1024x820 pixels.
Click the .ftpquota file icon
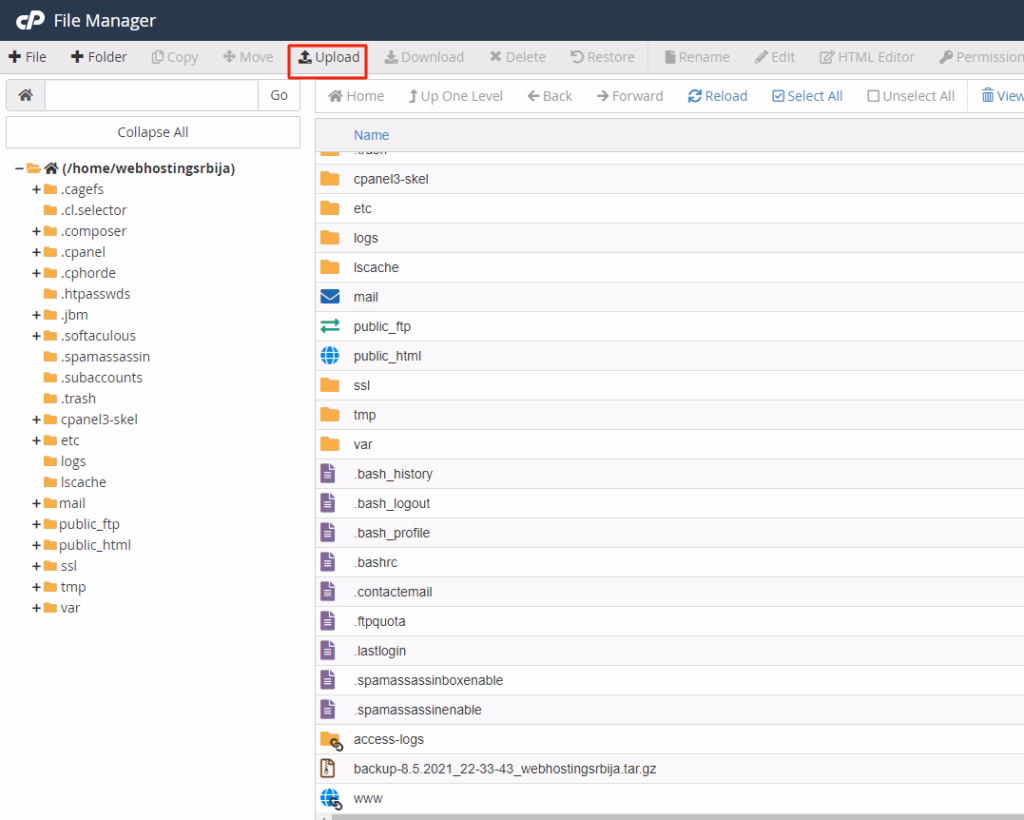328,621
